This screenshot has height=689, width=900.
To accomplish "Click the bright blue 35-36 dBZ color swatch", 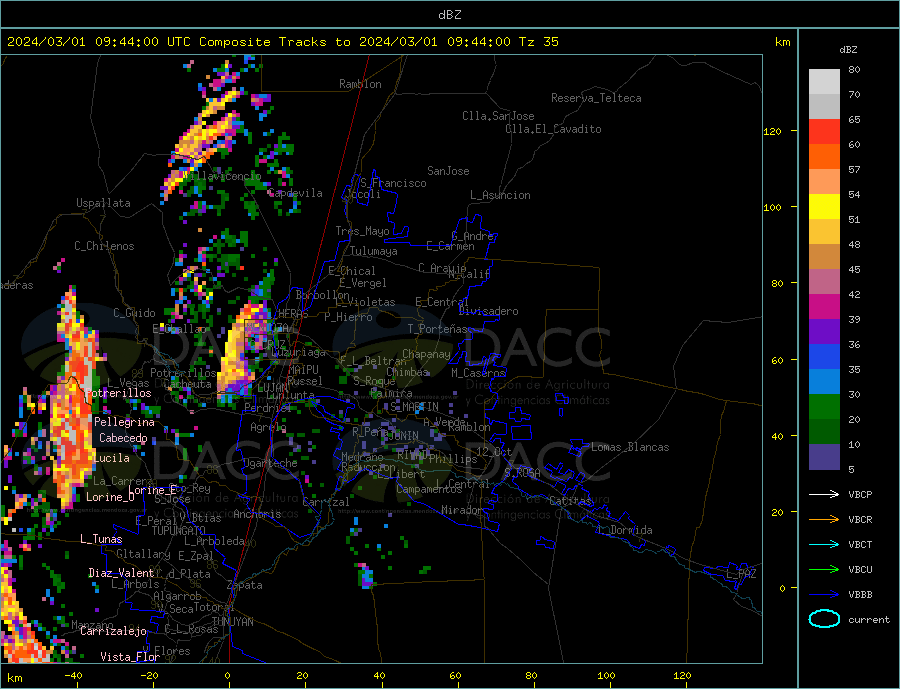I will [x=824, y=357].
